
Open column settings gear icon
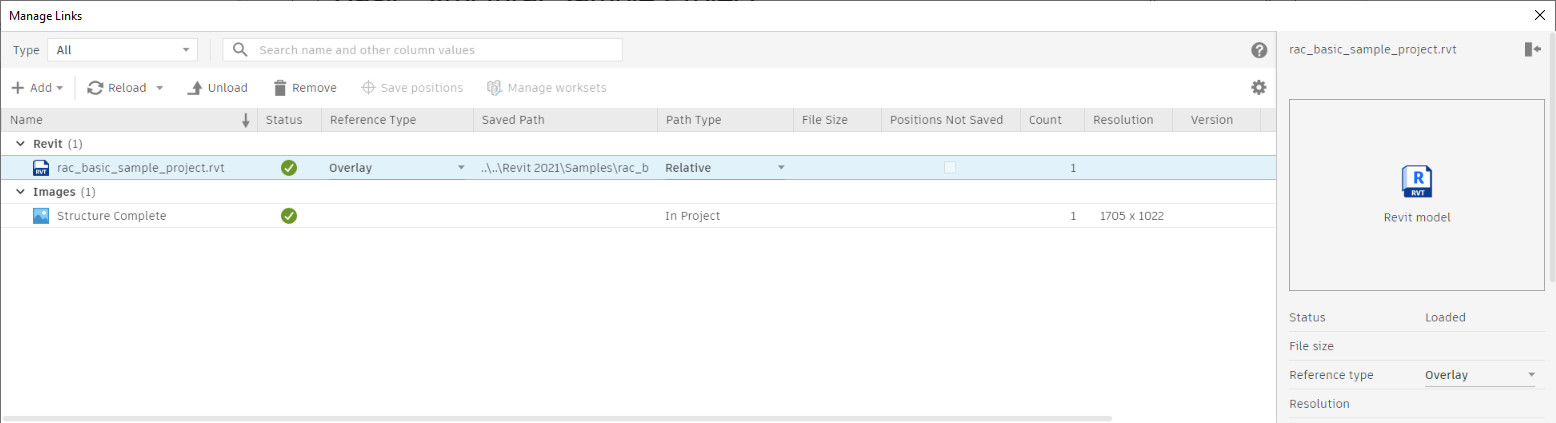pos(1259,87)
